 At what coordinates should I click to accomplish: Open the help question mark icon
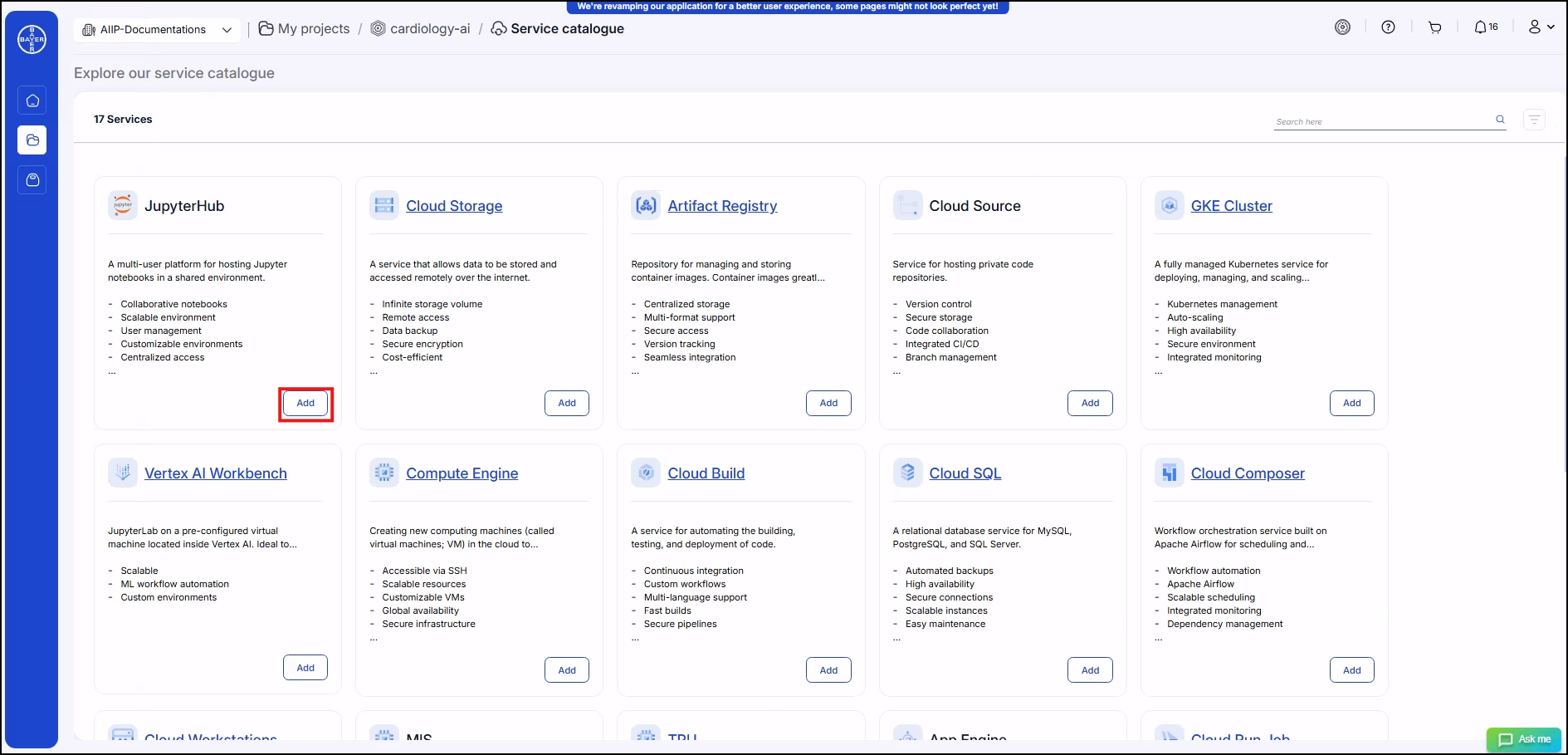1388,27
